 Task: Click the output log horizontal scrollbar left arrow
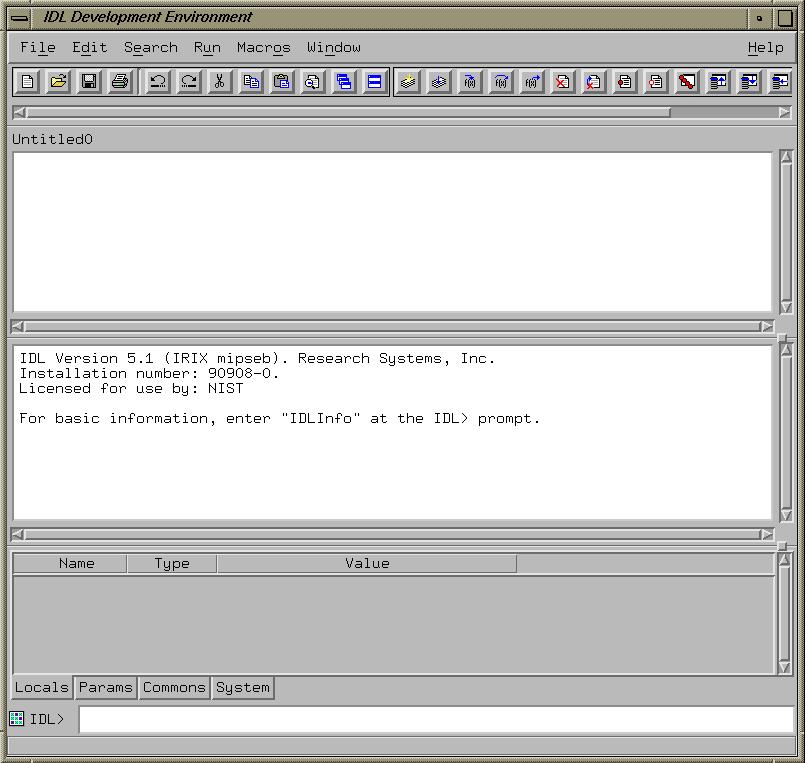pyautogui.click(x=17, y=535)
